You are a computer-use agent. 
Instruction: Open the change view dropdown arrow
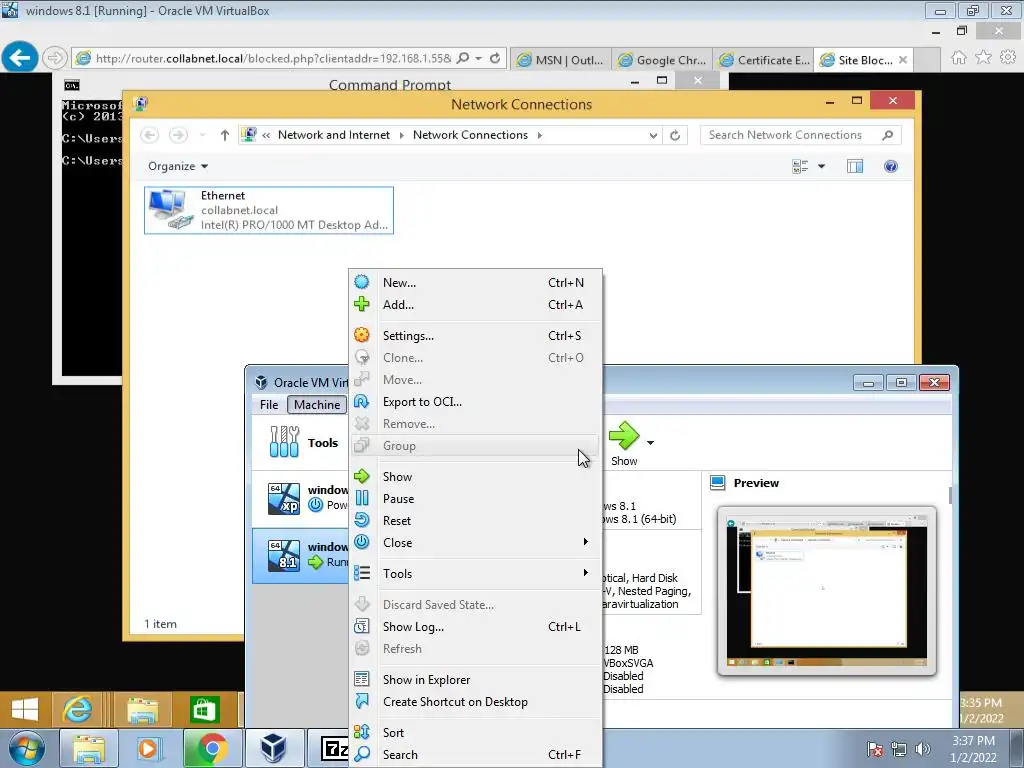coord(822,167)
